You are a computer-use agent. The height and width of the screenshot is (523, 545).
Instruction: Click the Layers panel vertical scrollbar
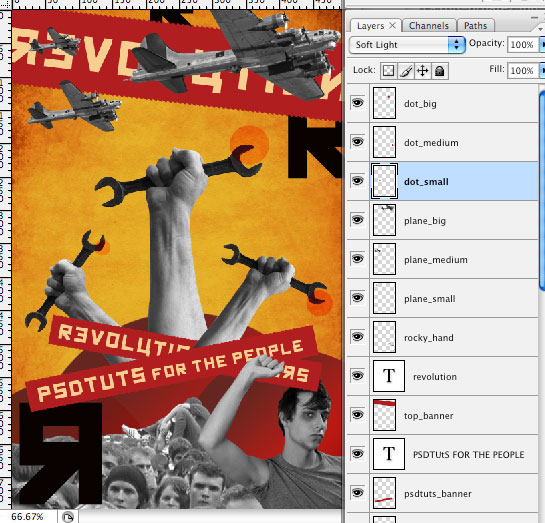(x=542, y=190)
